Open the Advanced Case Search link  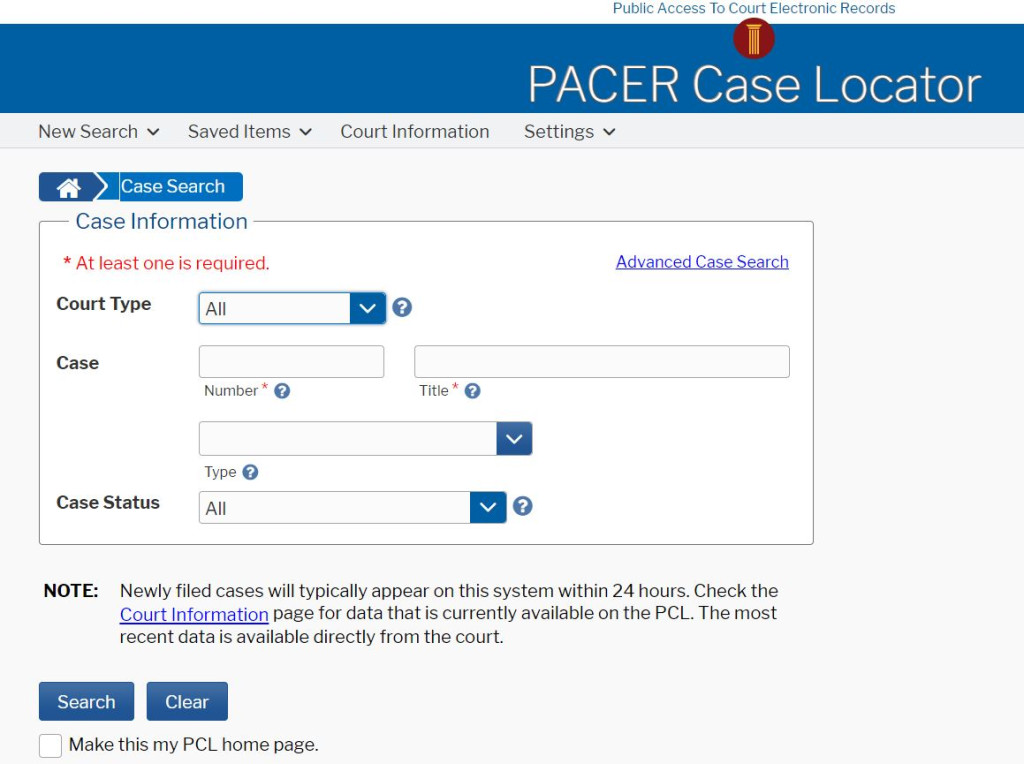[702, 262]
